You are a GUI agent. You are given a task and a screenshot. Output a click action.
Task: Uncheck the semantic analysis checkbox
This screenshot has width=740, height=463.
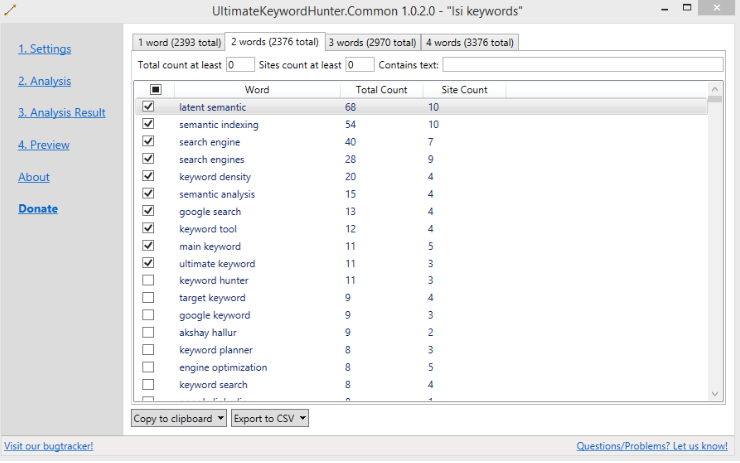tap(148, 194)
